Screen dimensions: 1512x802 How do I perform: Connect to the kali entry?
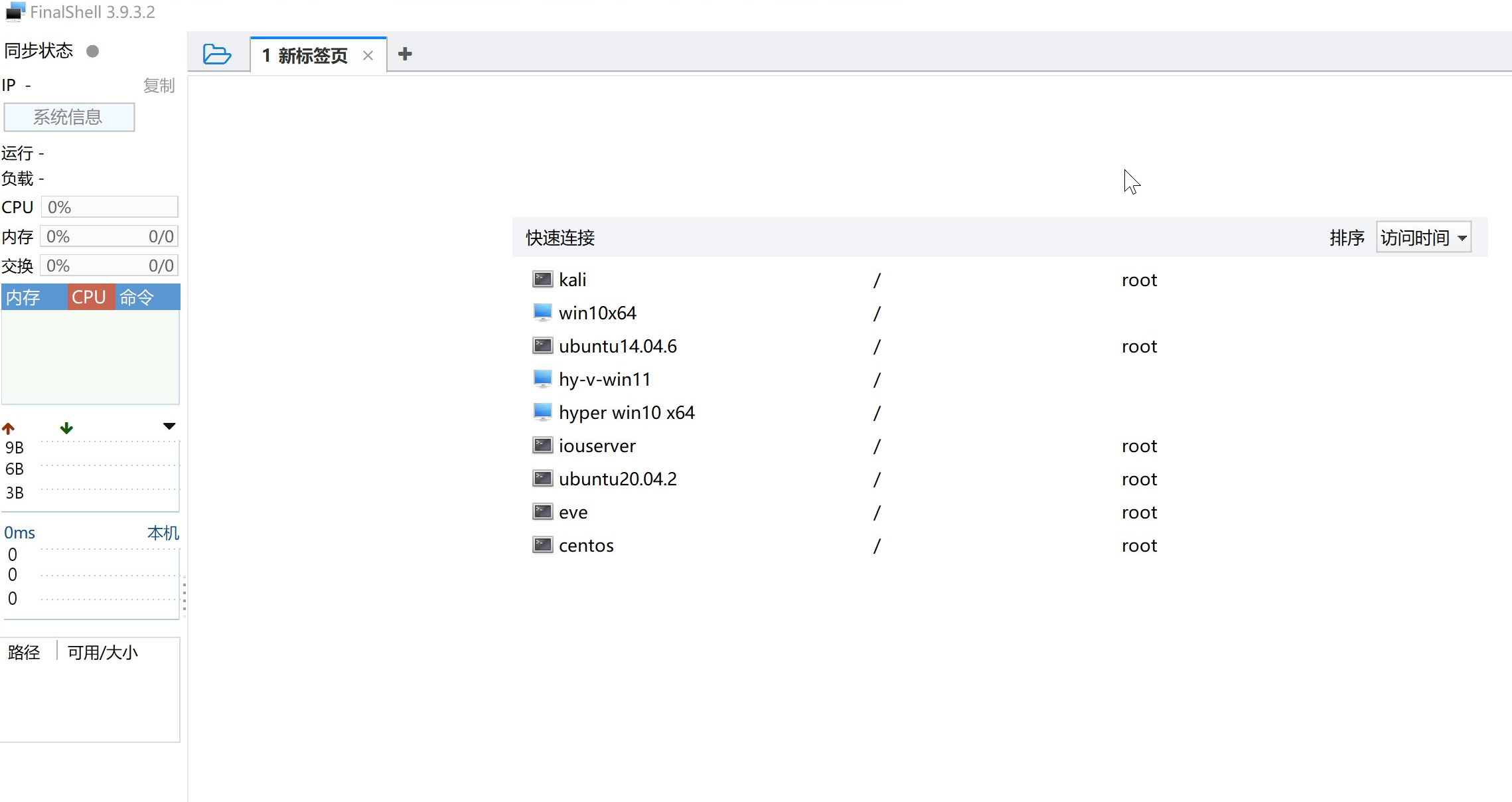(573, 280)
